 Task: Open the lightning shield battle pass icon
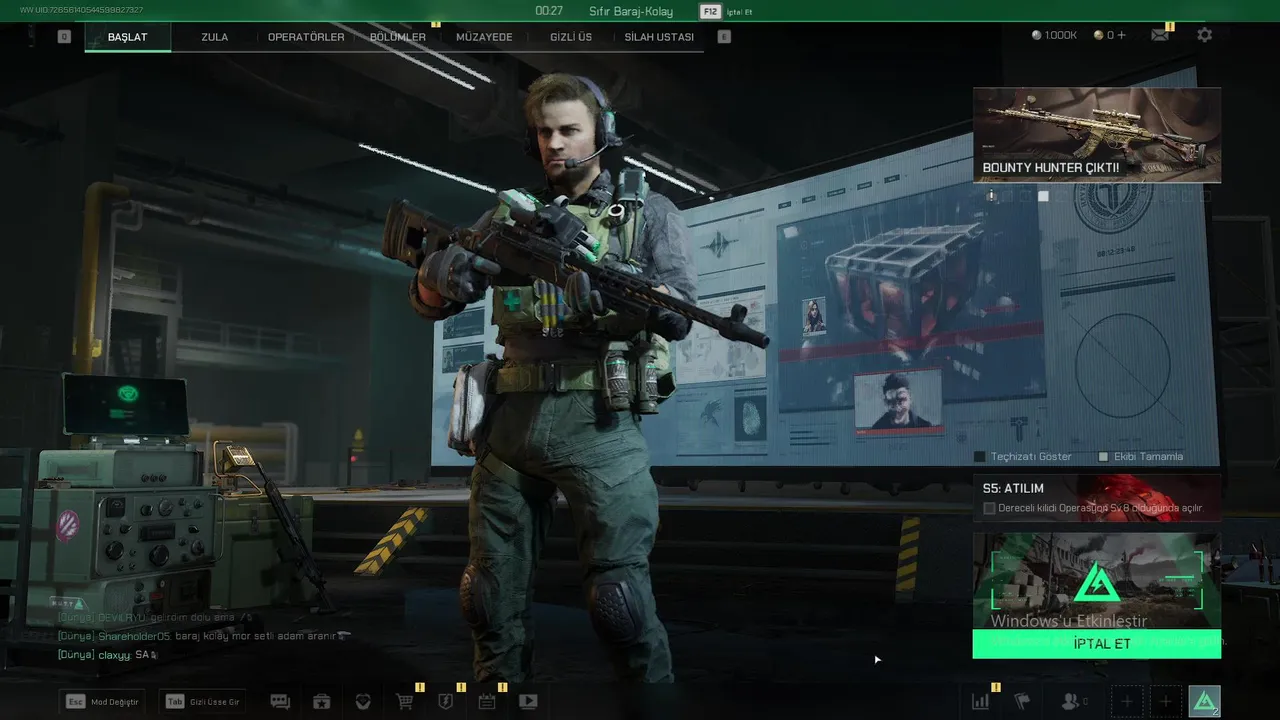click(x=446, y=702)
